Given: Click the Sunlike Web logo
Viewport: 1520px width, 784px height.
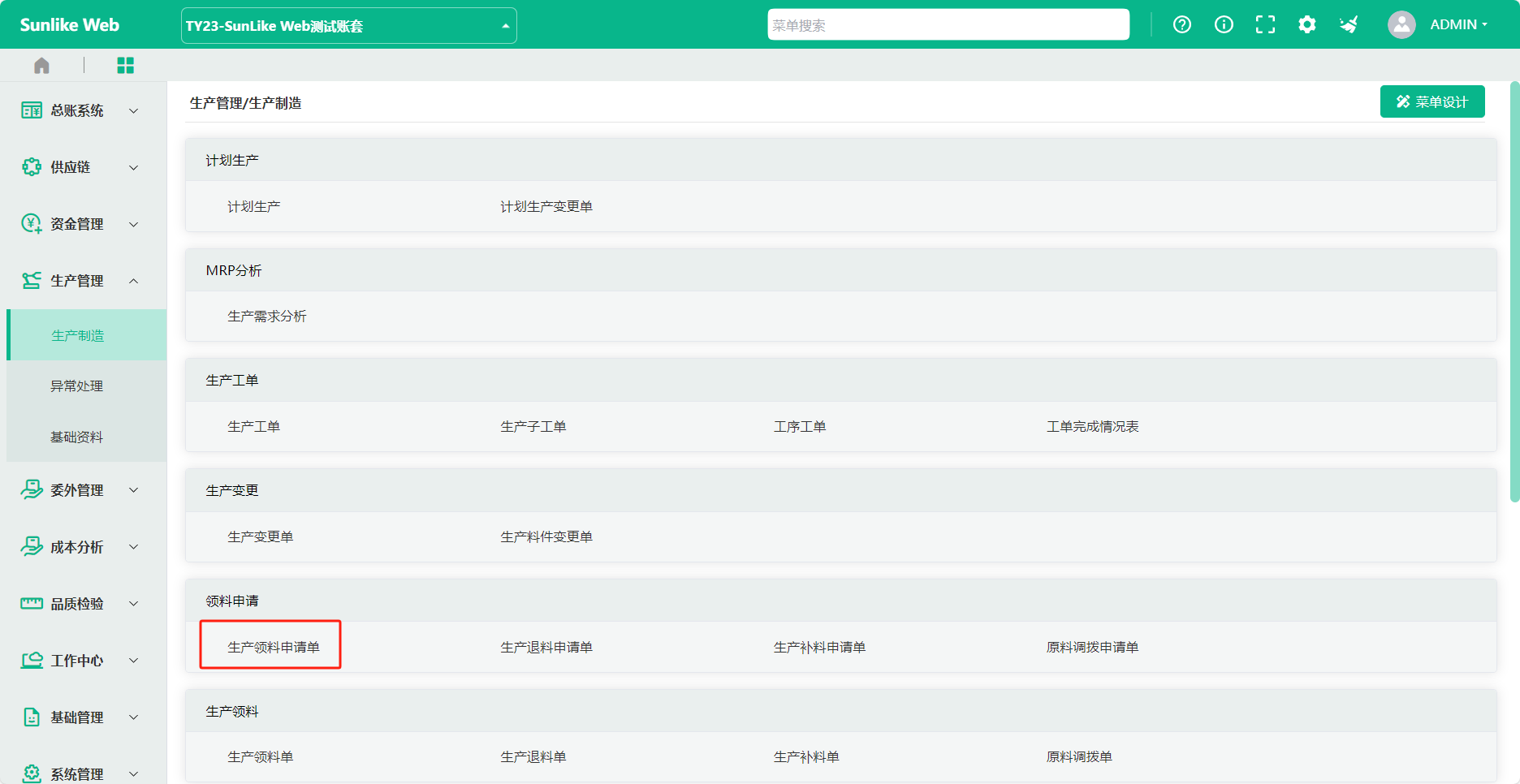Looking at the screenshot, I should pos(69,24).
